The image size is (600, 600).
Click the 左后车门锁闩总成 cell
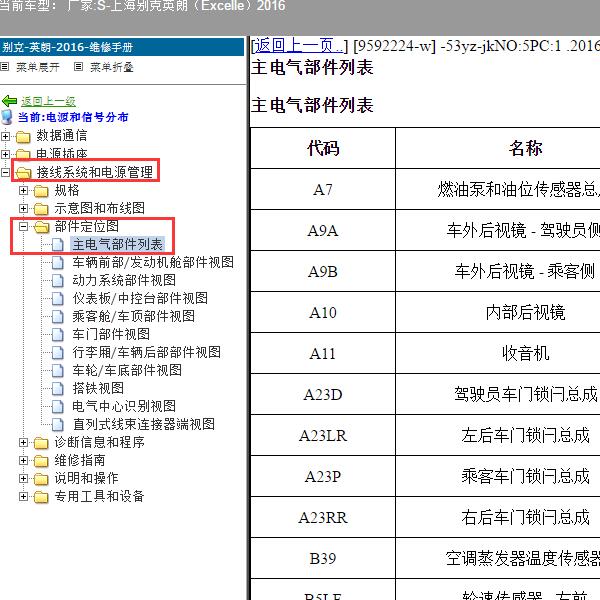point(498,435)
